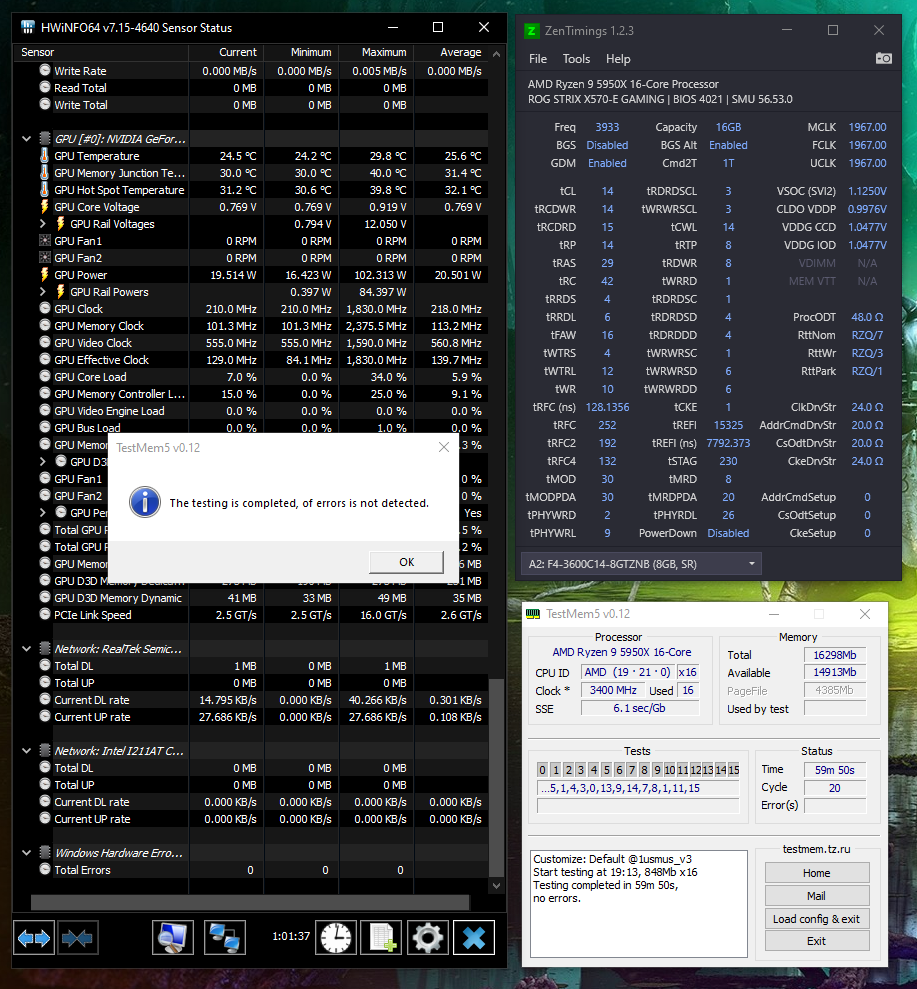Viewport: 917px width, 989px height.
Task: Click the GPU Core Voltage lightning icon
Action: point(44,206)
